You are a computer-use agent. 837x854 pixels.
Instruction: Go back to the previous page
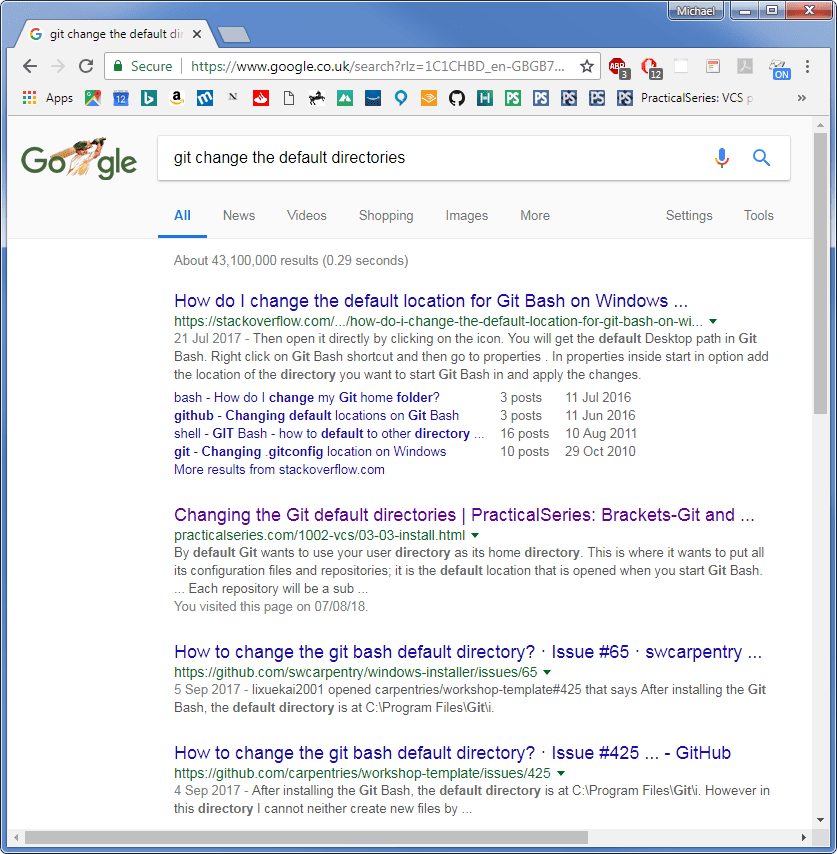[x=30, y=66]
